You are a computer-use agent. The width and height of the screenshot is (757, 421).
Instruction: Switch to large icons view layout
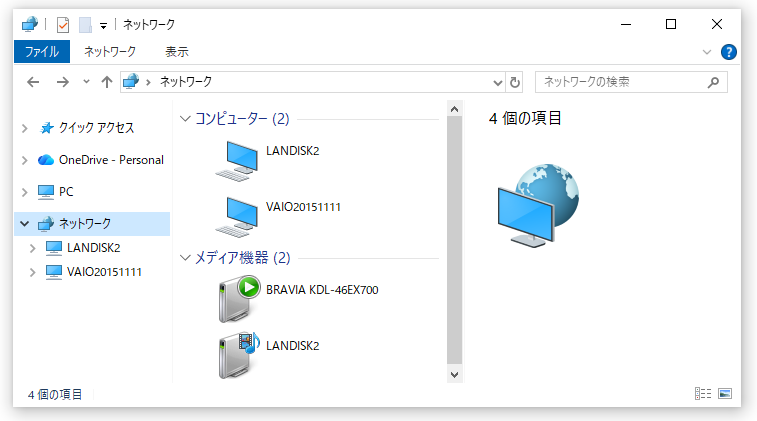[x=725, y=394]
